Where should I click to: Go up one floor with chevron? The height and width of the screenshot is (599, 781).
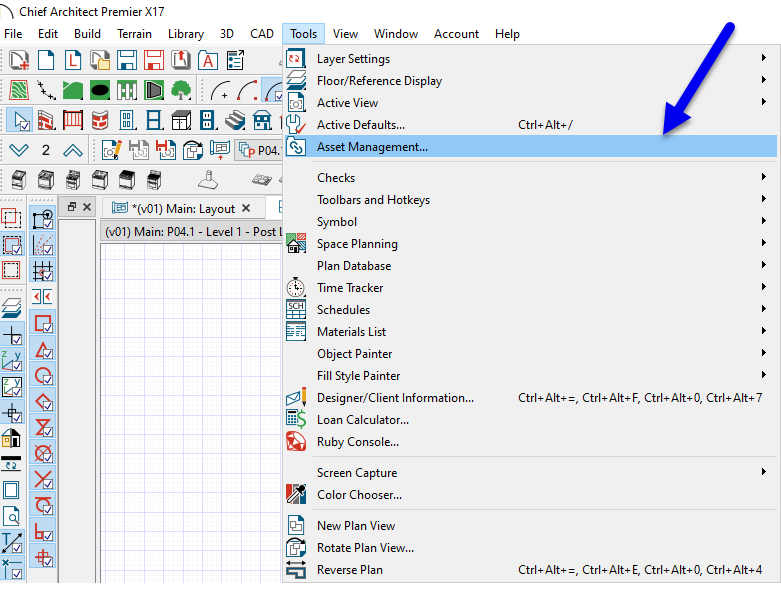pyautogui.click(x=73, y=150)
